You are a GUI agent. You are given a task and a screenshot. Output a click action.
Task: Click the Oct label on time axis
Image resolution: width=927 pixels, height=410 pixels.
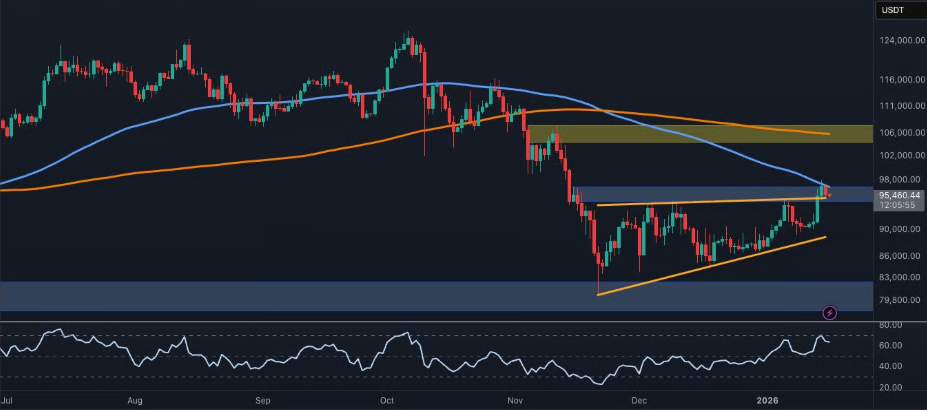coord(387,400)
